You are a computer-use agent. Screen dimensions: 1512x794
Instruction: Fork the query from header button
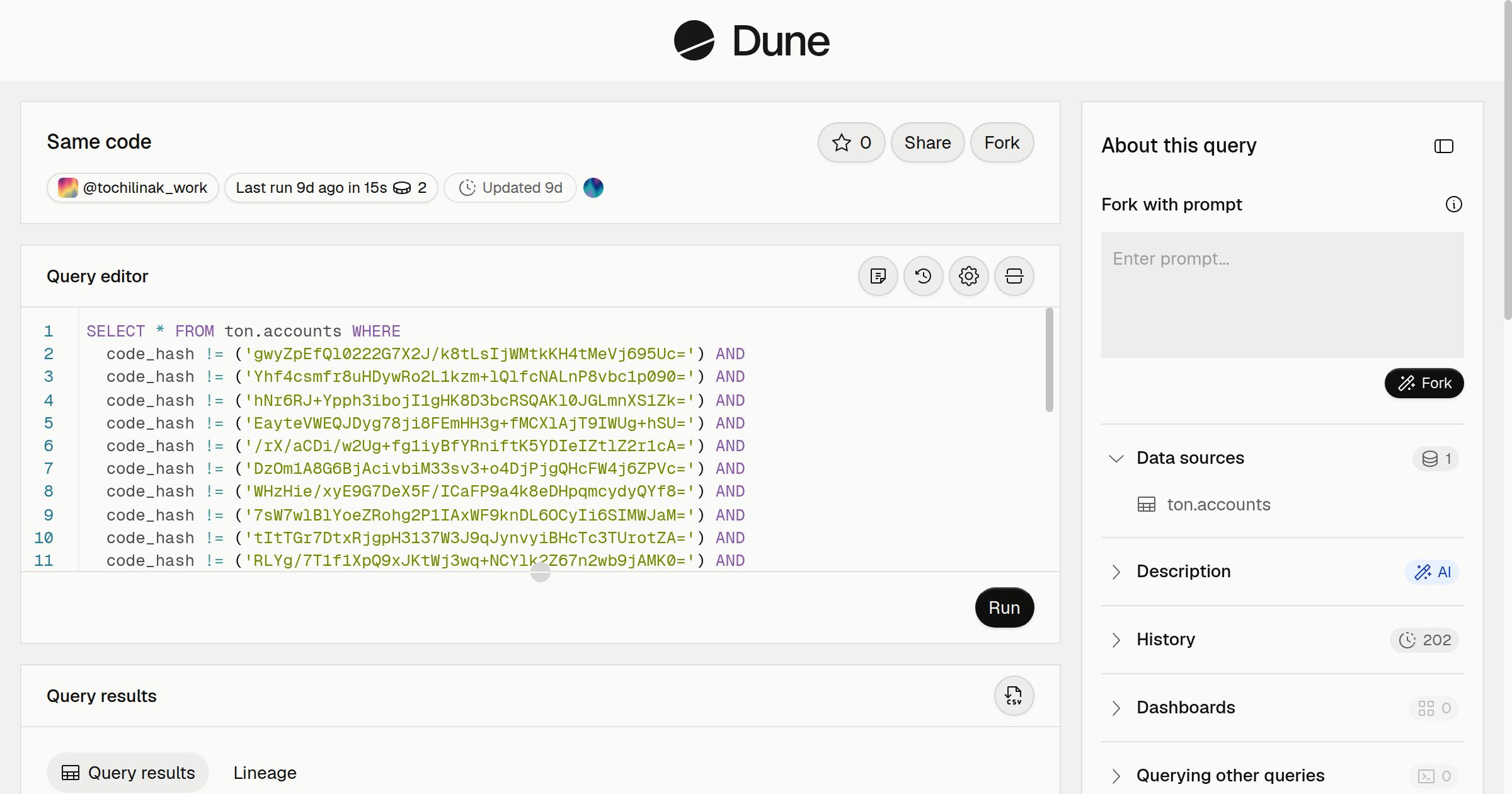(1002, 142)
